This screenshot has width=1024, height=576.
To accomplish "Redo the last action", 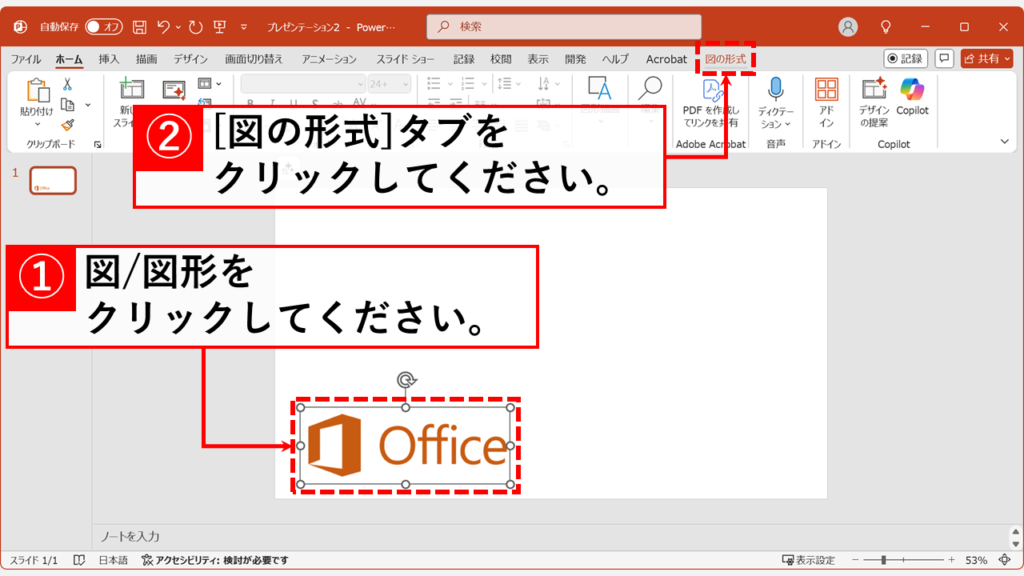I will (195, 27).
